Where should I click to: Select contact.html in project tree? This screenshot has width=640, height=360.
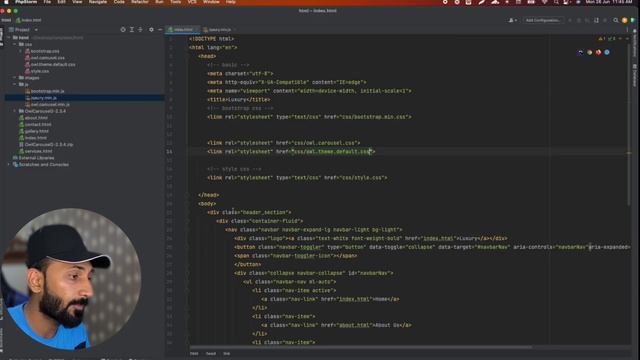(35, 124)
